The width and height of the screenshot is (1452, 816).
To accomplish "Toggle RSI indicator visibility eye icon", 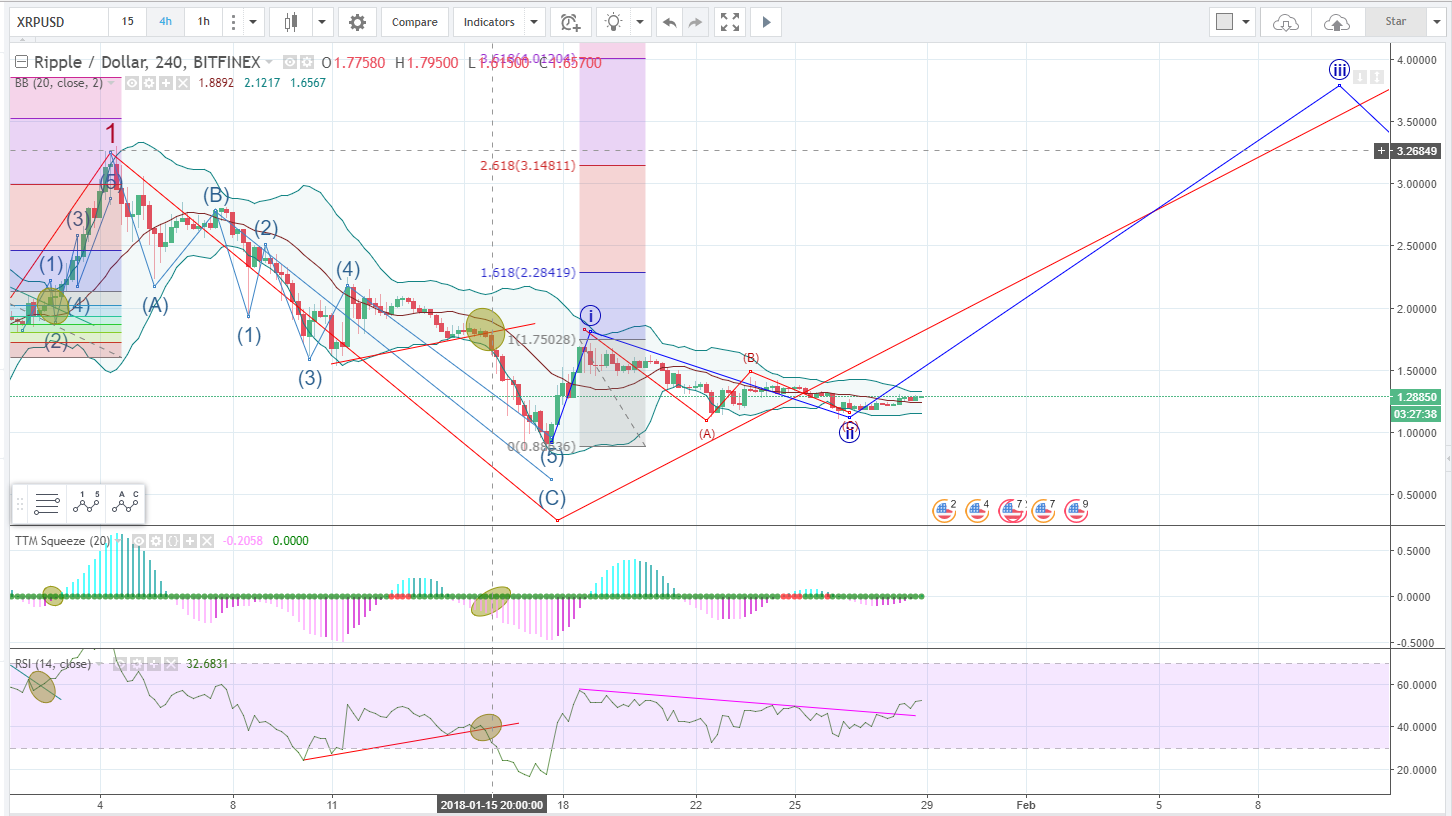I will tap(120, 664).
